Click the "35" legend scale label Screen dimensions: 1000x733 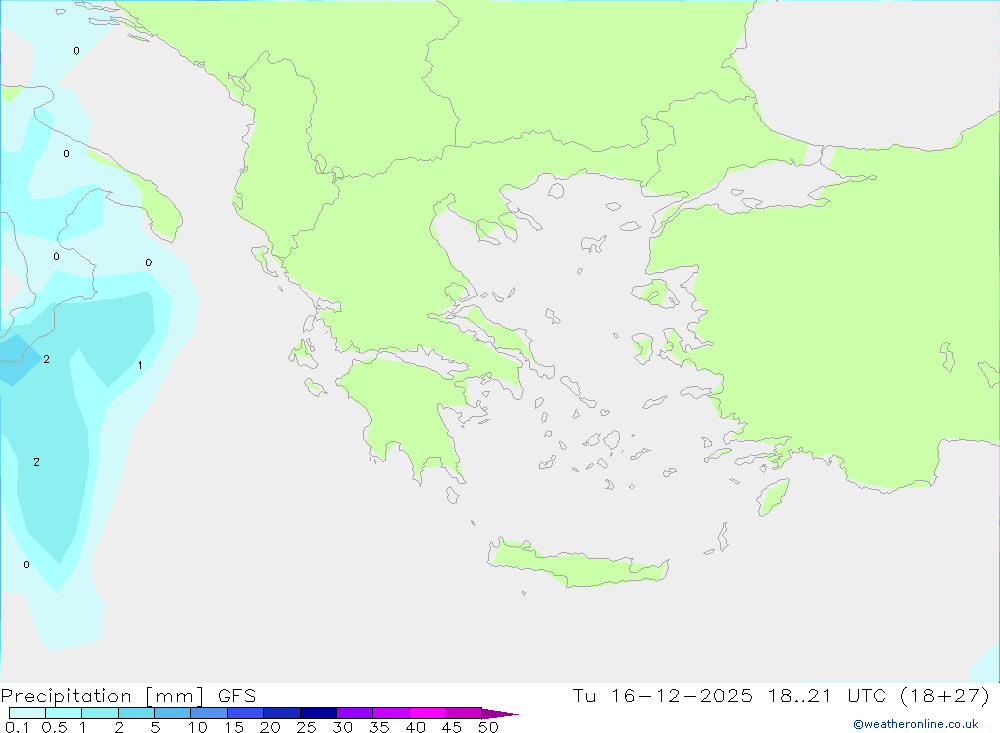(x=379, y=727)
